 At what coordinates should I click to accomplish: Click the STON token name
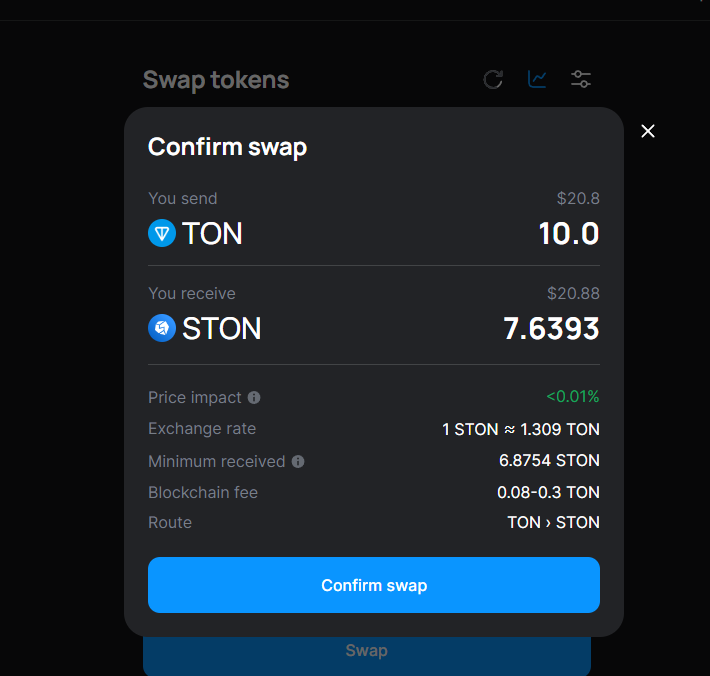click(x=221, y=328)
